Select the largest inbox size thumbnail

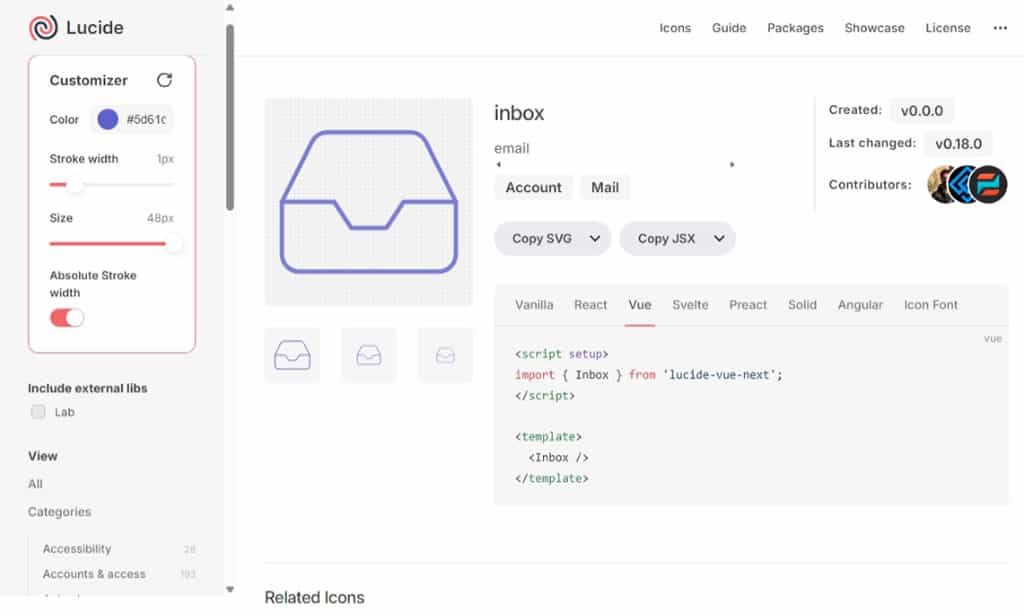pyautogui.click(x=292, y=355)
